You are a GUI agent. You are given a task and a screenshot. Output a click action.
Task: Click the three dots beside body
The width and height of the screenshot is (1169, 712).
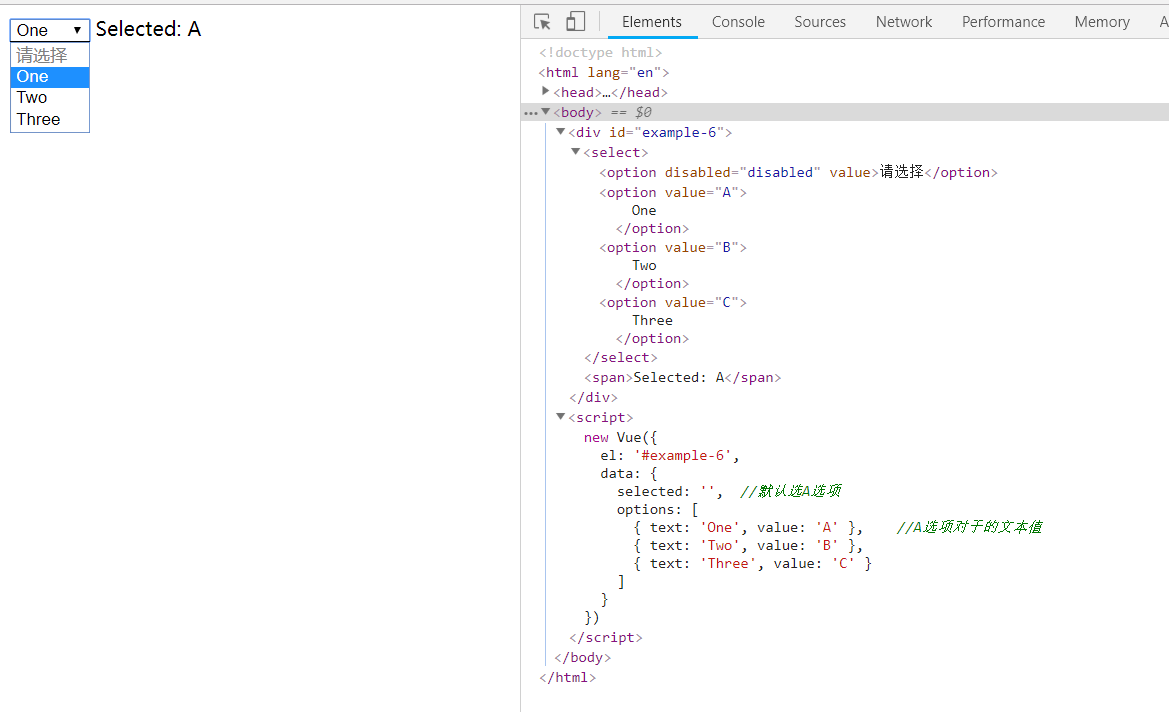tap(530, 113)
